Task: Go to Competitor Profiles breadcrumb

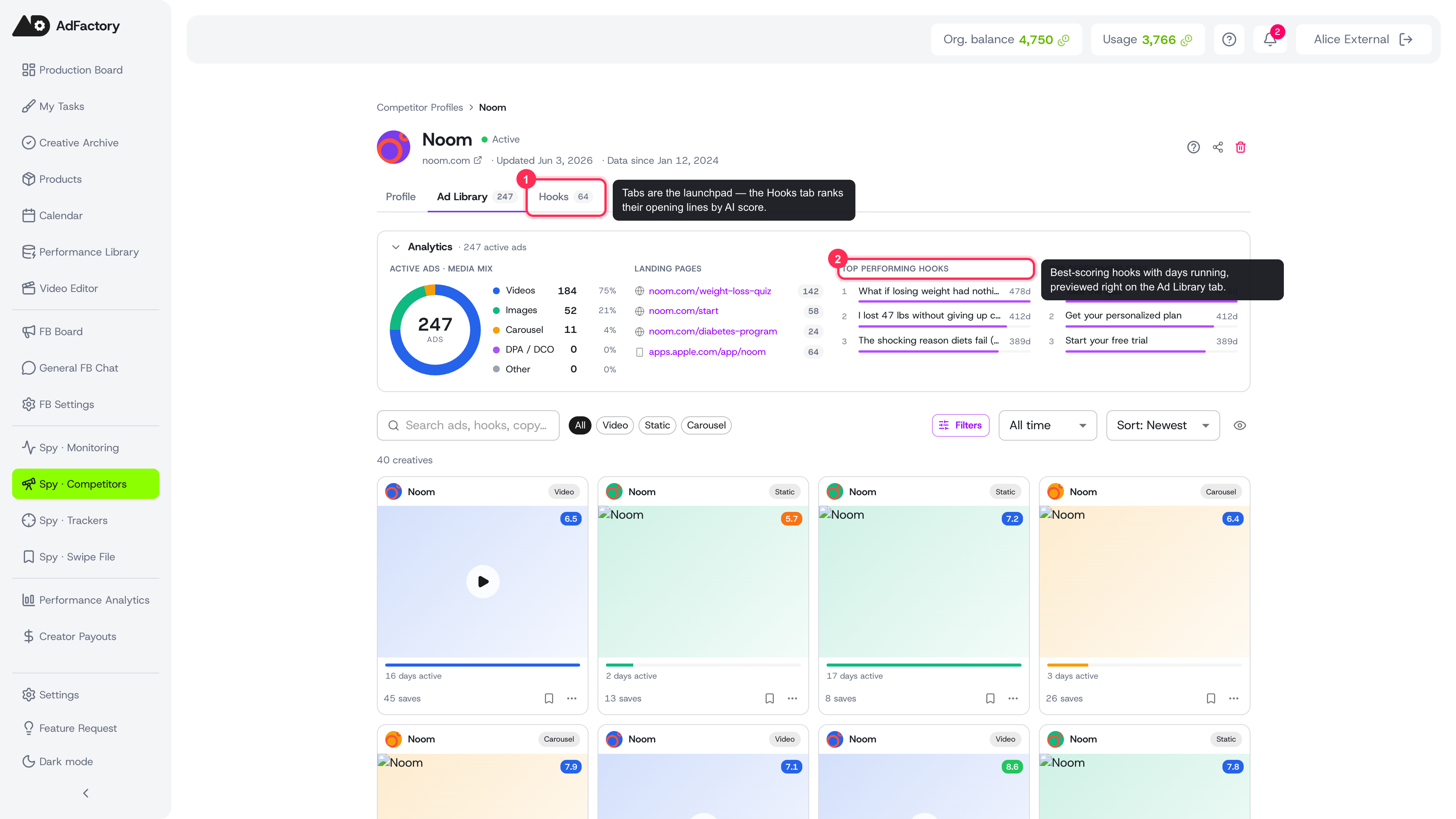Action: pyautogui.click(x=419, y=107)
